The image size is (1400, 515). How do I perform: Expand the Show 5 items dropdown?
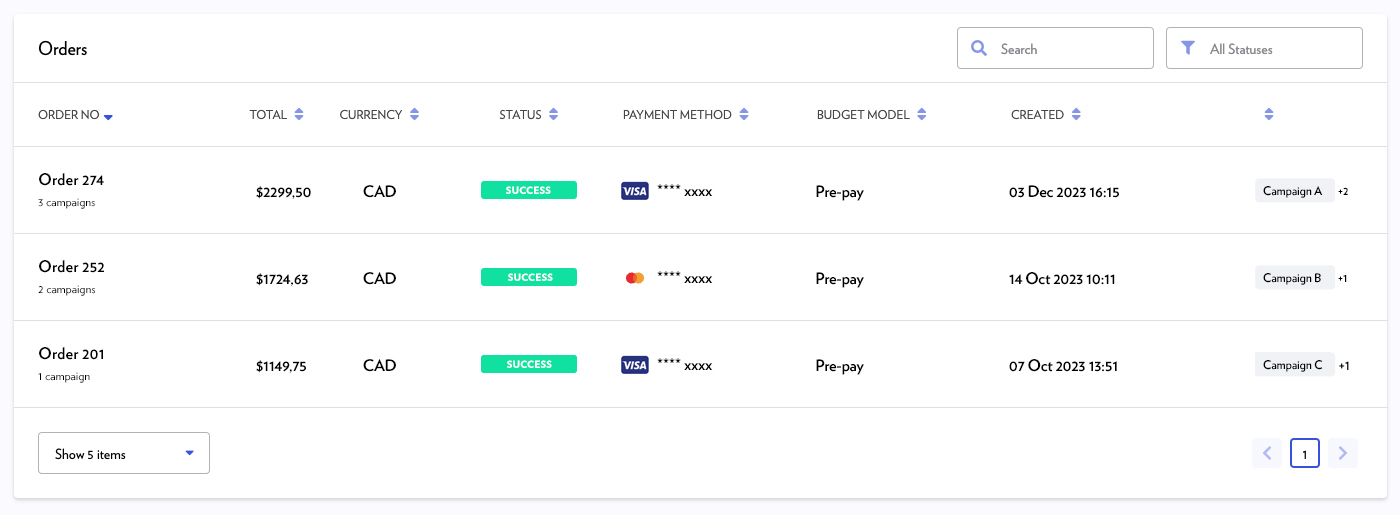124,453
